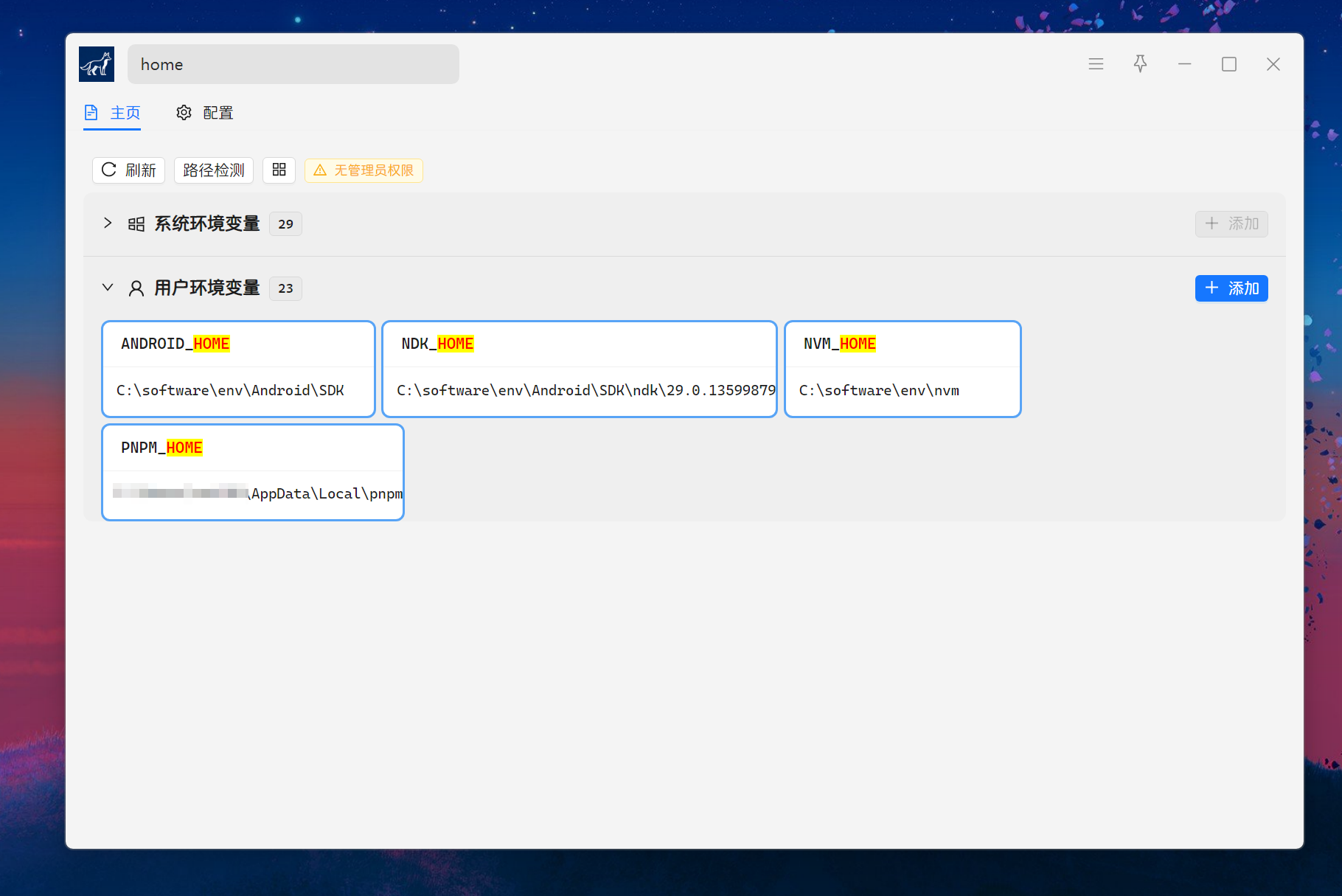Viewport: 1342px width, 896px height.
Task: Switch to the 主页 tab
Action: [113, 113]
